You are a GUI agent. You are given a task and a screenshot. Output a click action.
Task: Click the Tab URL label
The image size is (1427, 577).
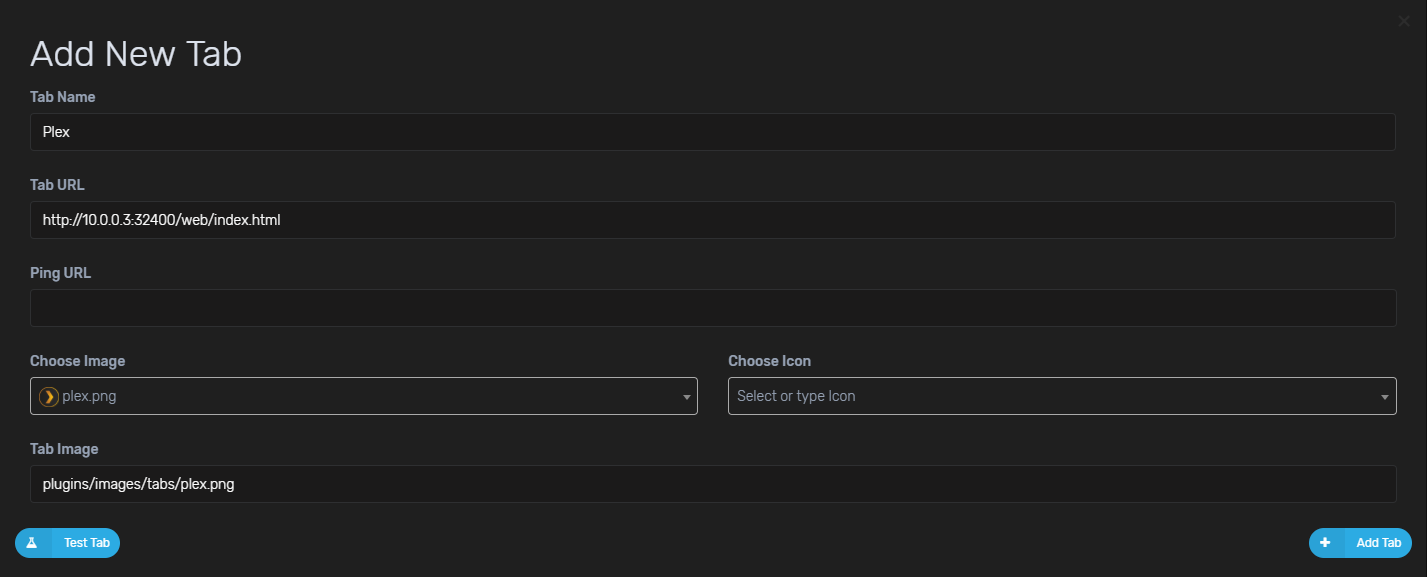tap(58, 185)
